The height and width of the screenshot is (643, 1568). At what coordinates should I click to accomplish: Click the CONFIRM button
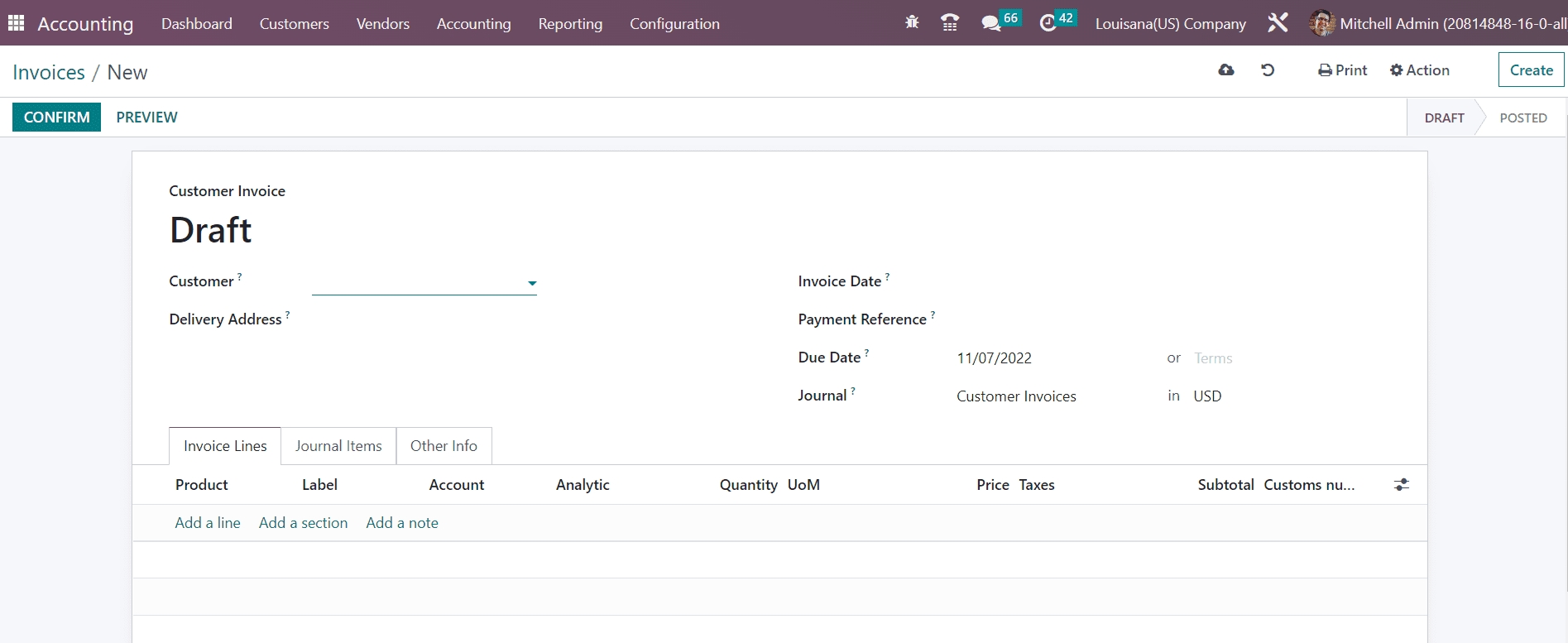(x=56, y=118)
